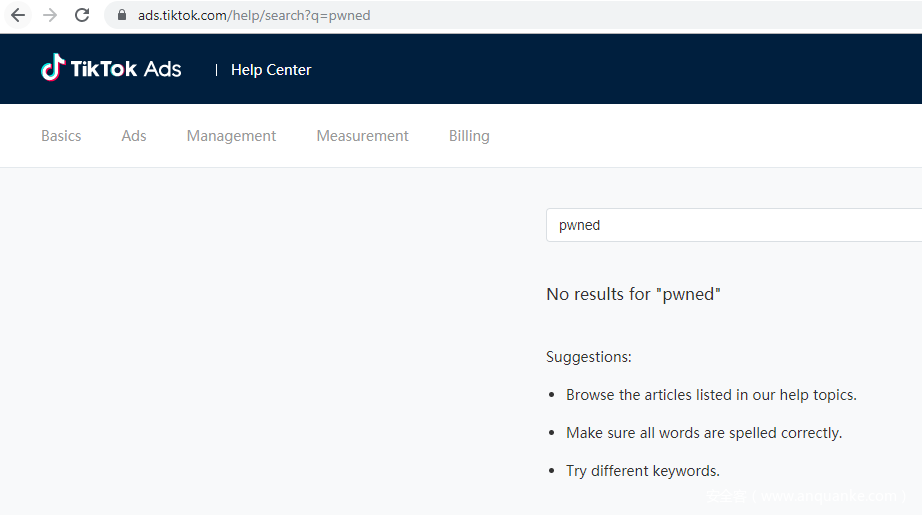Click the 'Try different keywords' suggestion
This screenshot has height=515, width=922.
(643, 471)
